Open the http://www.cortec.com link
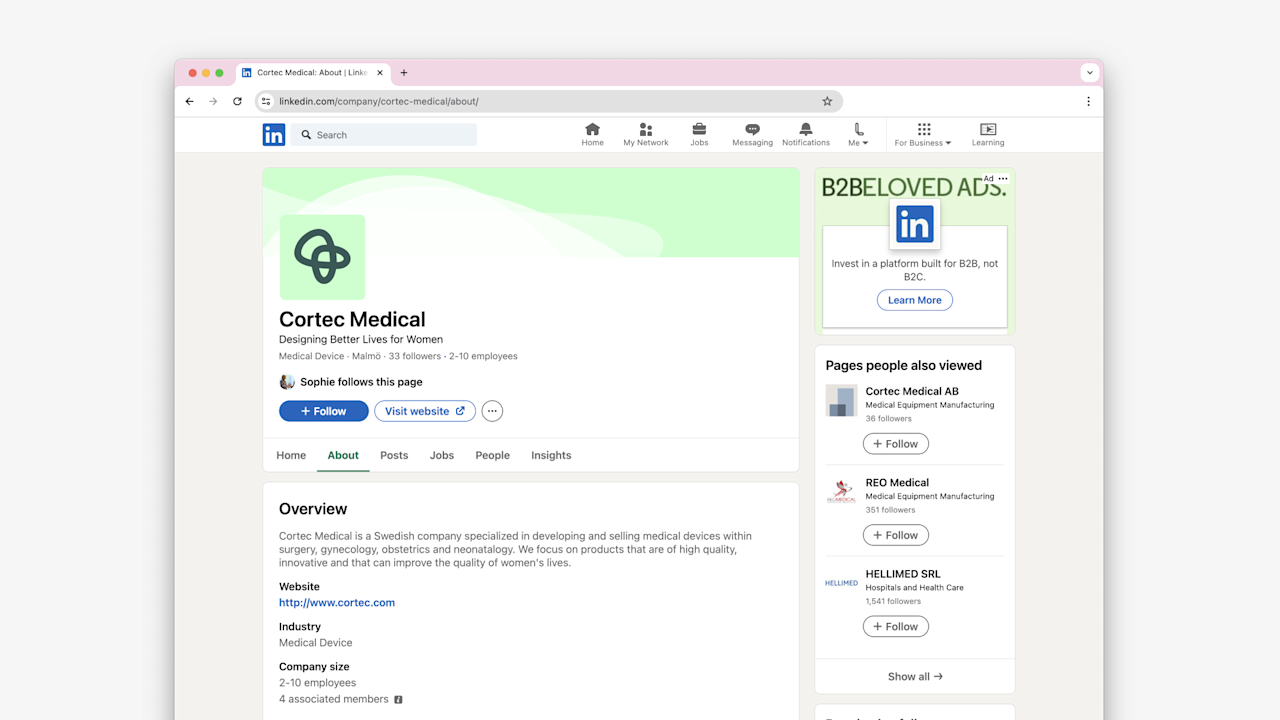 click(x=337, y=603)
